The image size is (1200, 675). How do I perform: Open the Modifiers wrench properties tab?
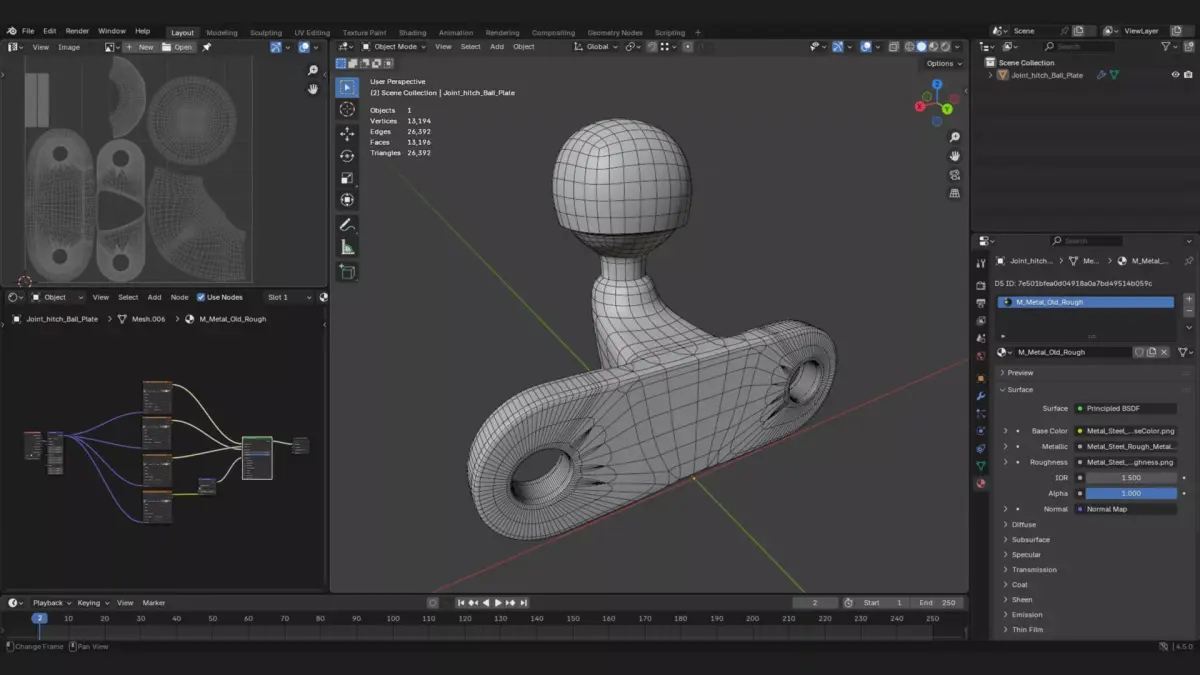coord(981,395)
